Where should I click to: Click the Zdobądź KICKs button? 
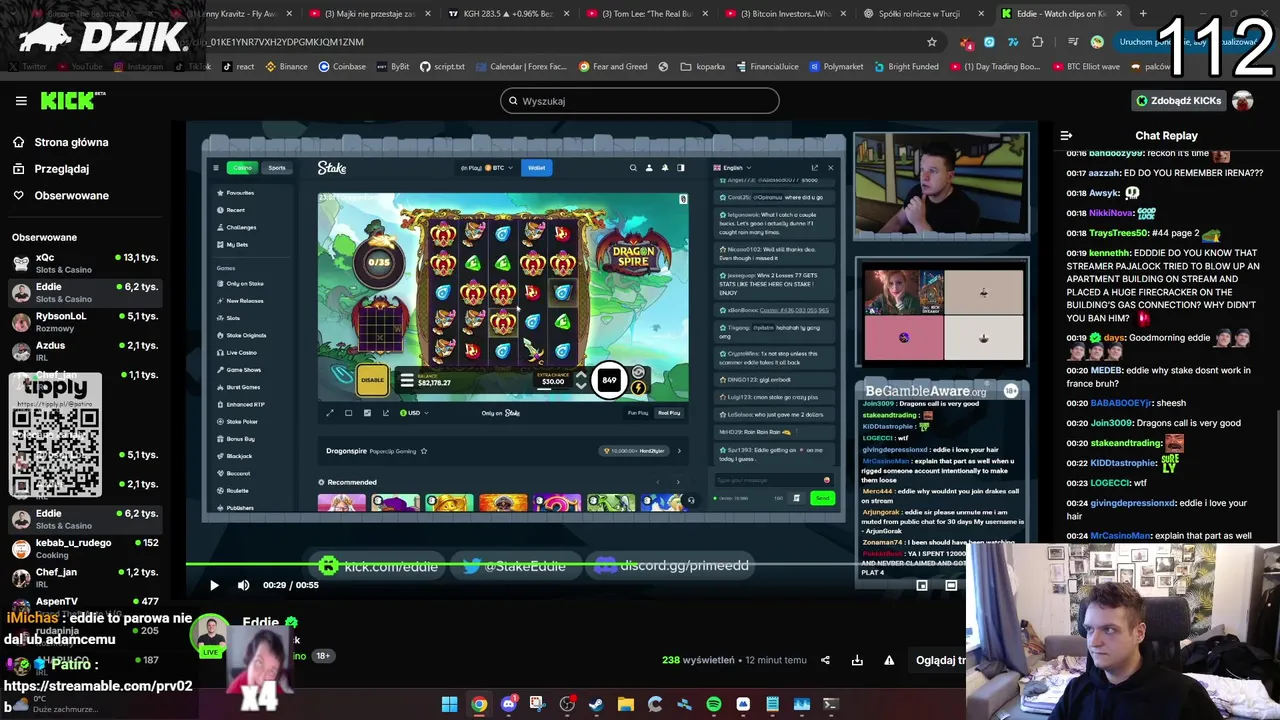[x=1179, y=101]
